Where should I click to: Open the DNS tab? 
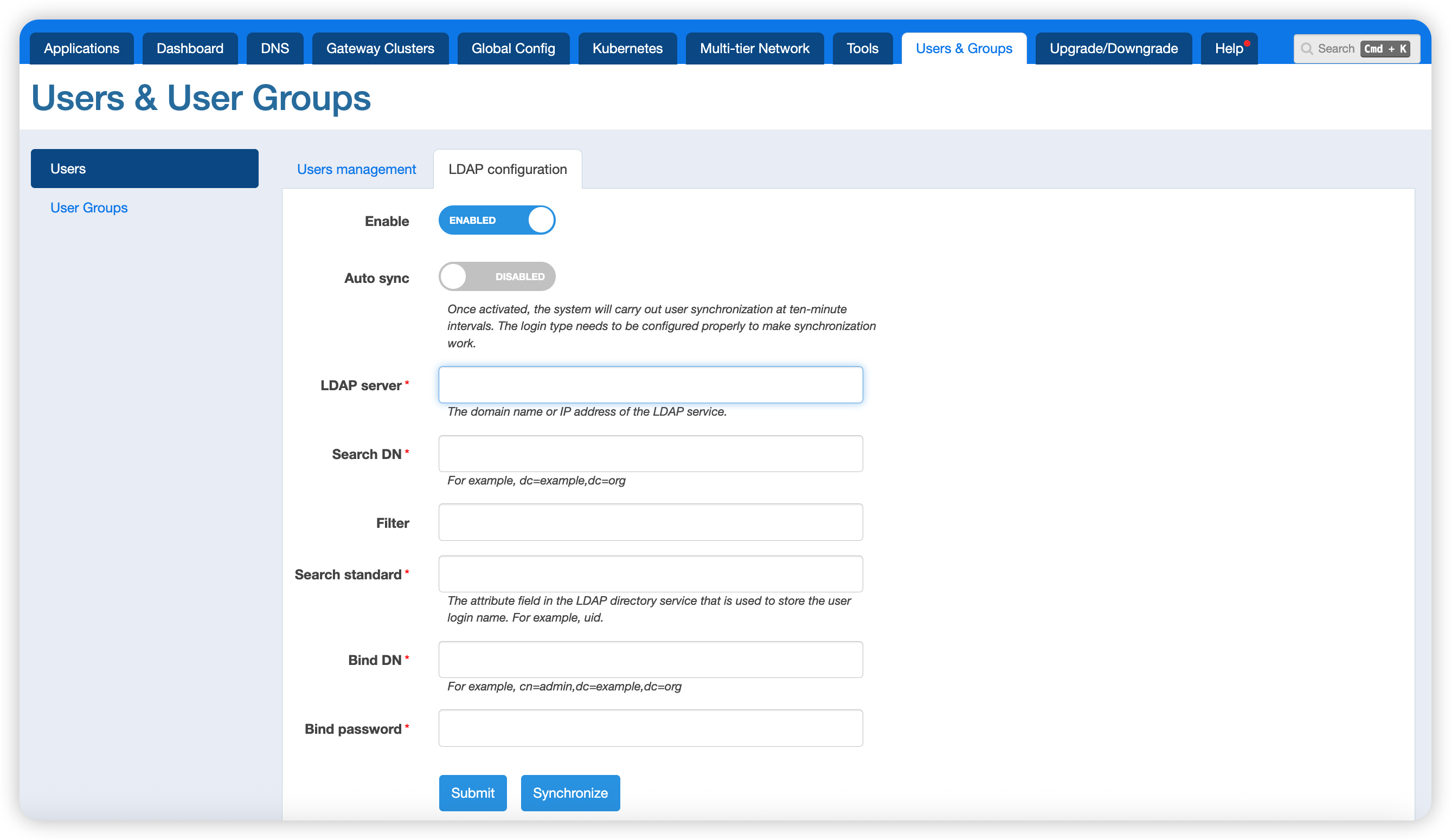click(x=275, y=49)
